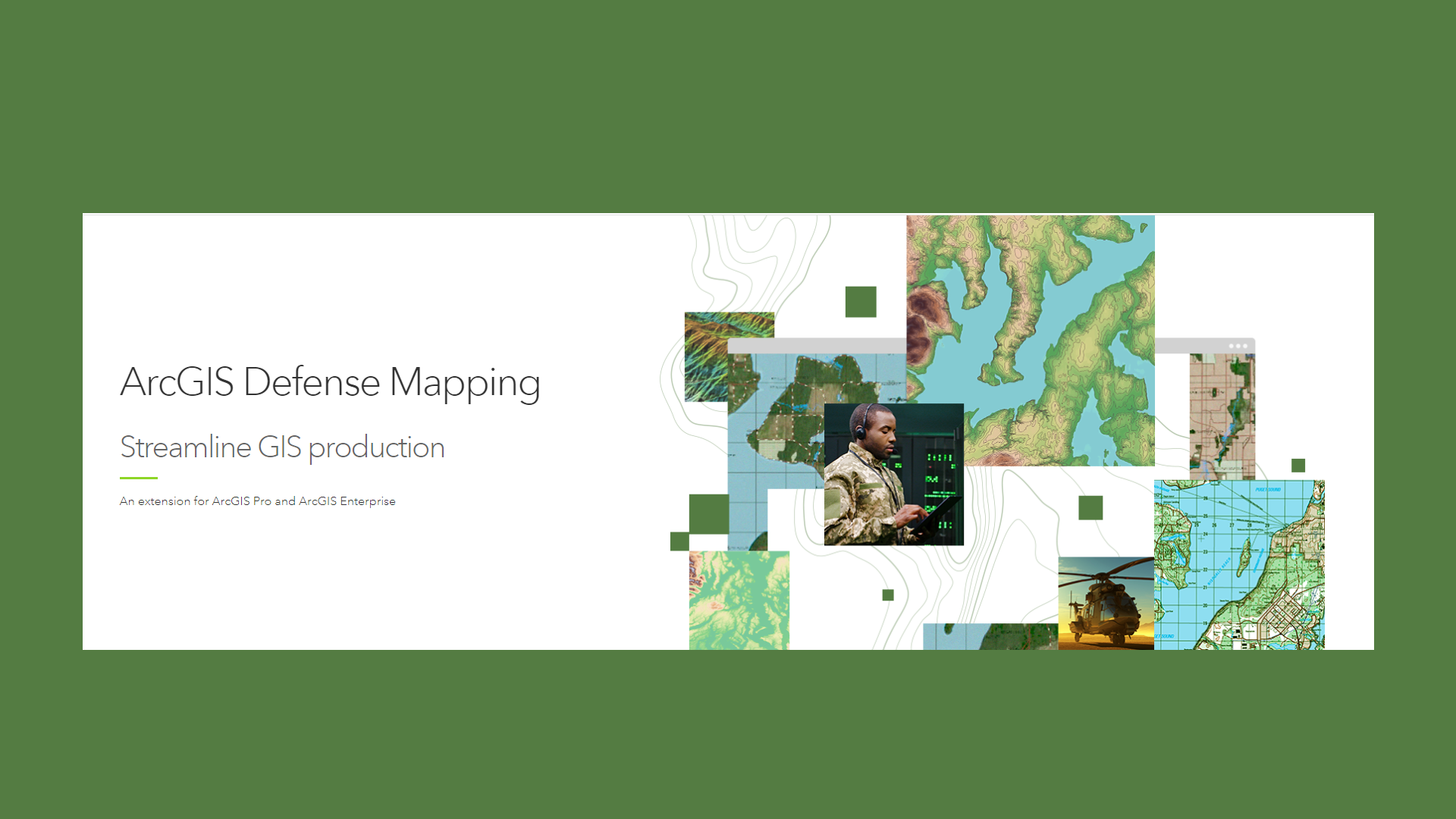Image resolution: width=1456 pixels, height=819 pixels.
Task: Click the short green underline below subtitle
Action: [139, 478]
